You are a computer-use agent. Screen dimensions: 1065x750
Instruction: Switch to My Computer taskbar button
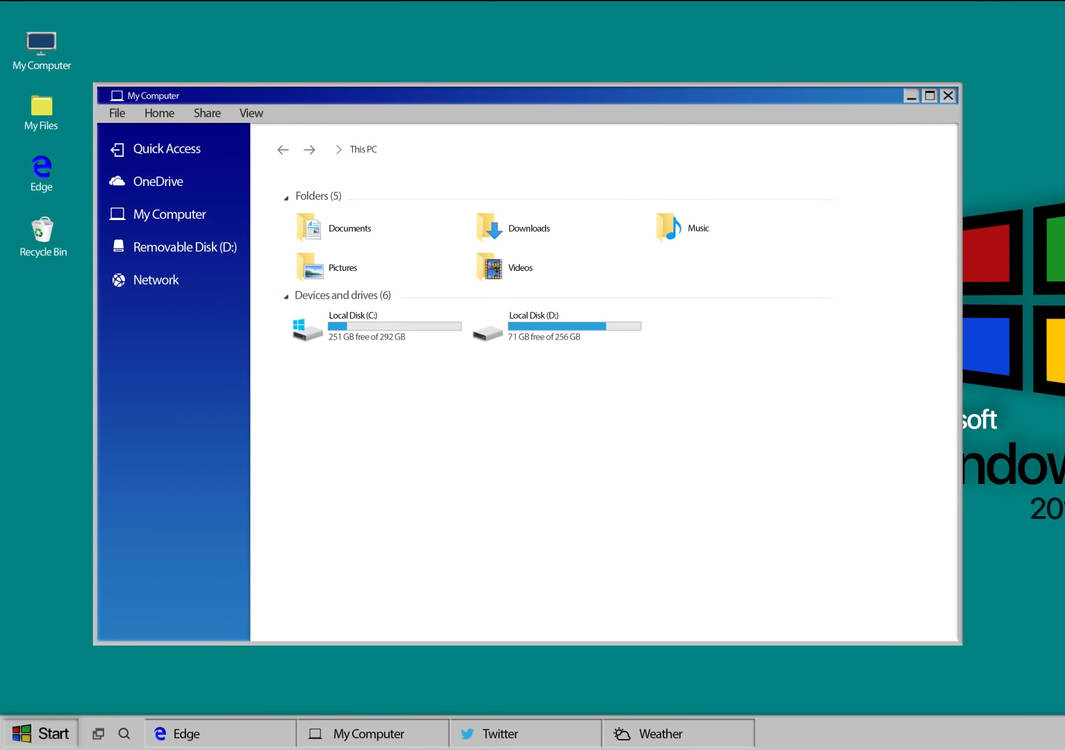373,734
